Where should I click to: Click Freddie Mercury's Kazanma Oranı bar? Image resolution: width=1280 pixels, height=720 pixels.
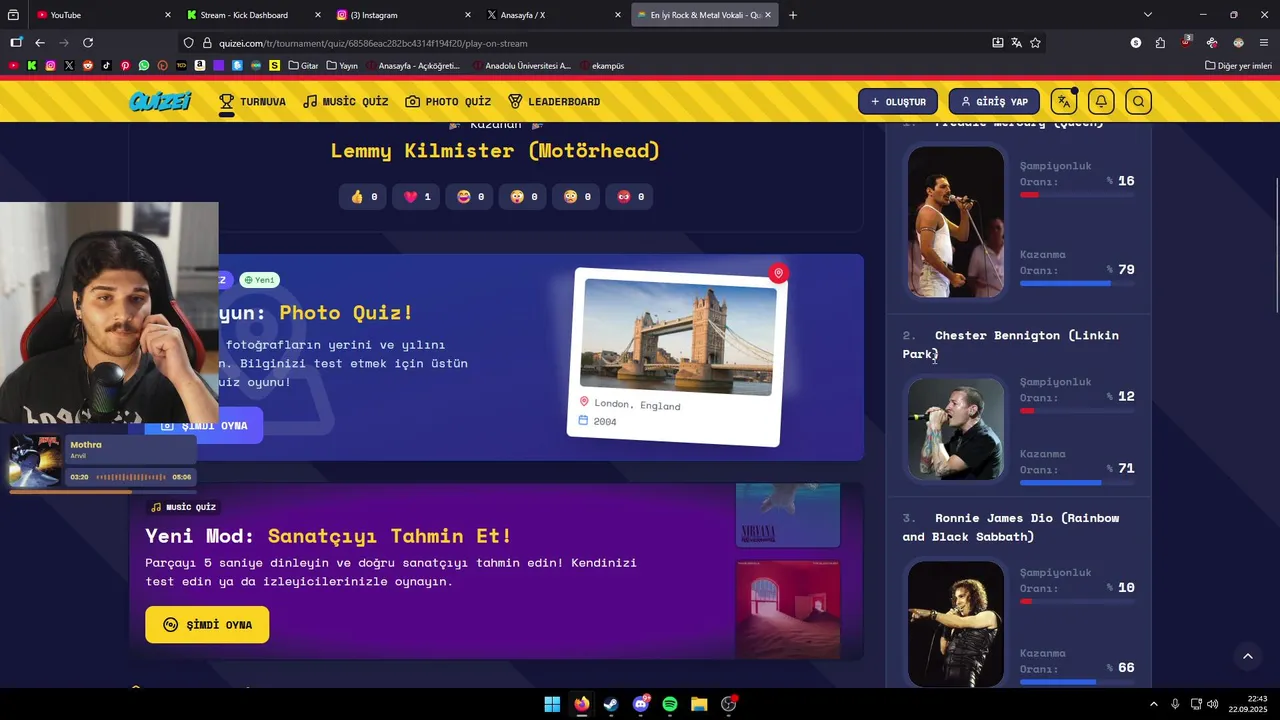coord(1077,284)
